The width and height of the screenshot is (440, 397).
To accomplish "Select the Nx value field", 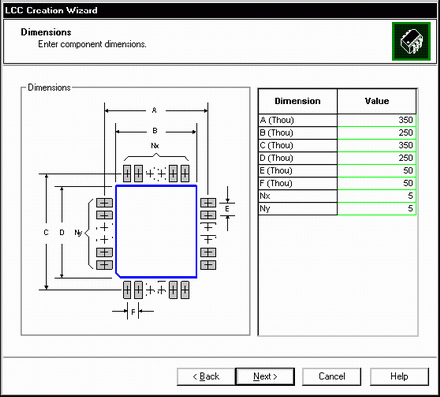I will 377,196.
